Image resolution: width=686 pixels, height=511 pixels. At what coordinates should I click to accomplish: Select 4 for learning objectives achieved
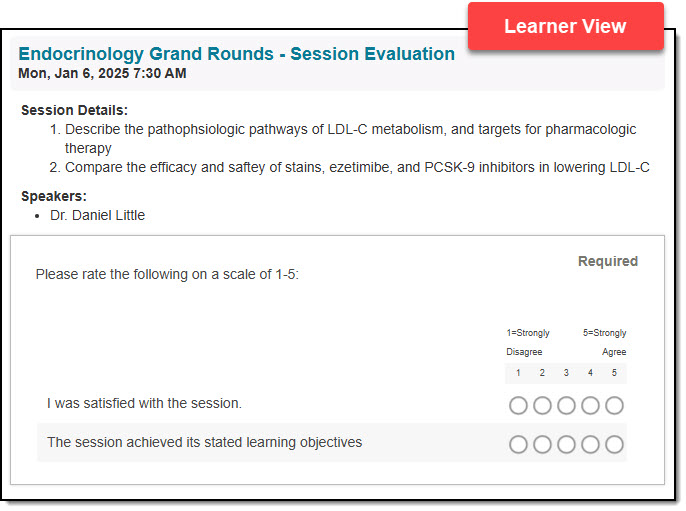pyautogui.click(x=590, y=444)
